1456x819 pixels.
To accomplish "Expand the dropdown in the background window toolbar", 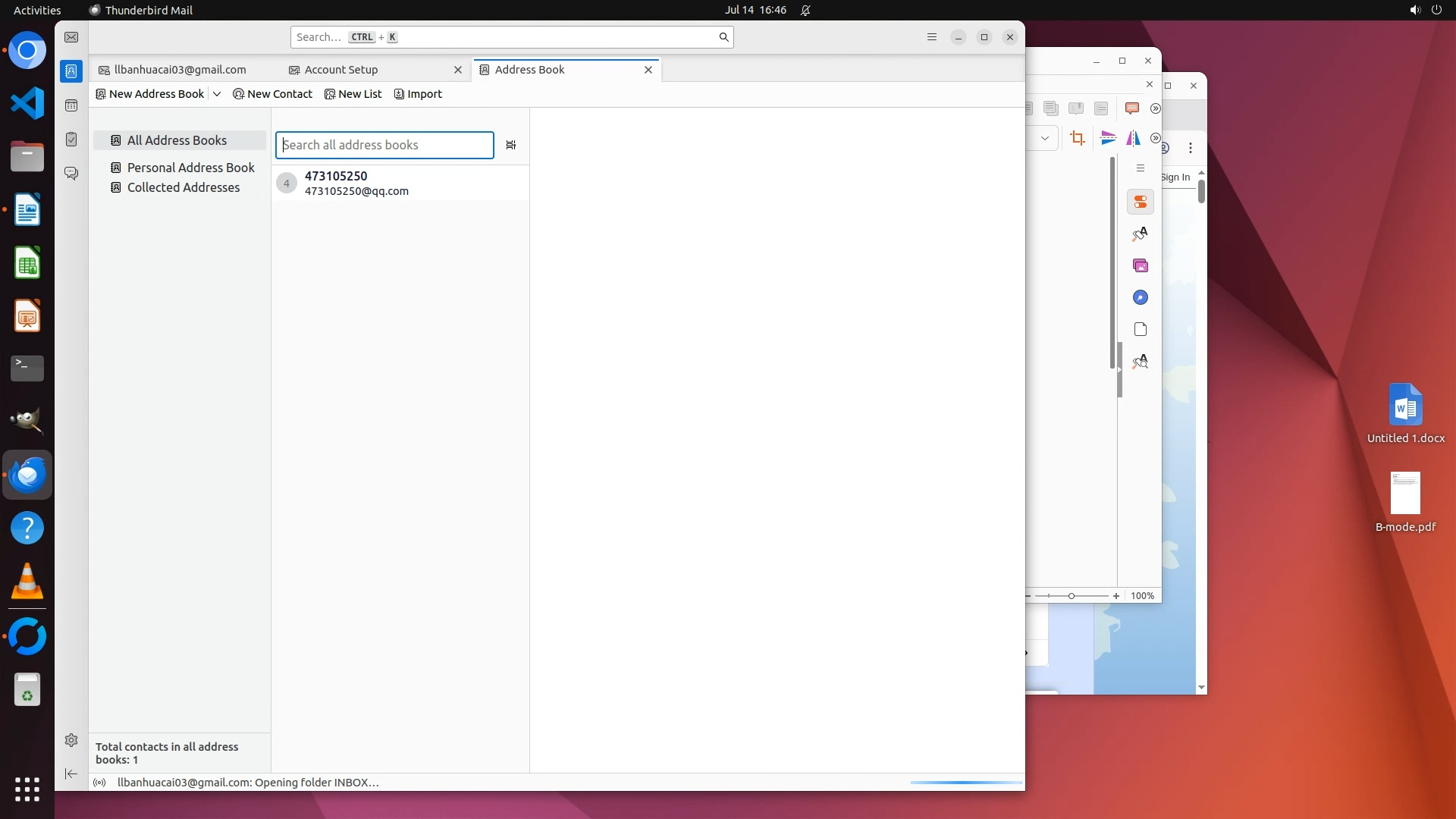I will click(1045, 138).
